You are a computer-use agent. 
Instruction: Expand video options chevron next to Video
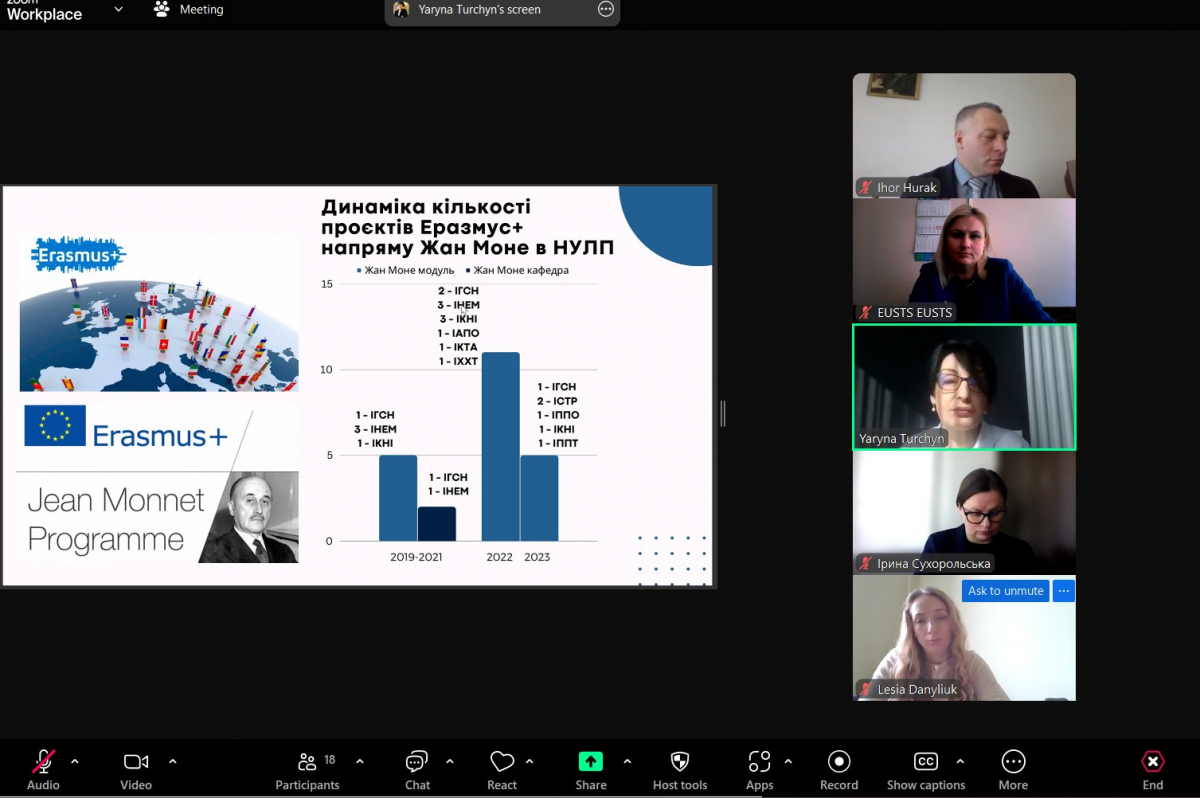click(x=172, y=761)
